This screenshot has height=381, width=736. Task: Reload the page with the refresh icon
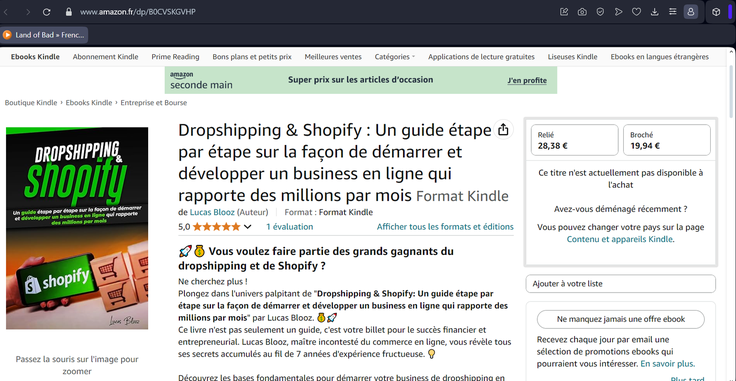point(46,12)
